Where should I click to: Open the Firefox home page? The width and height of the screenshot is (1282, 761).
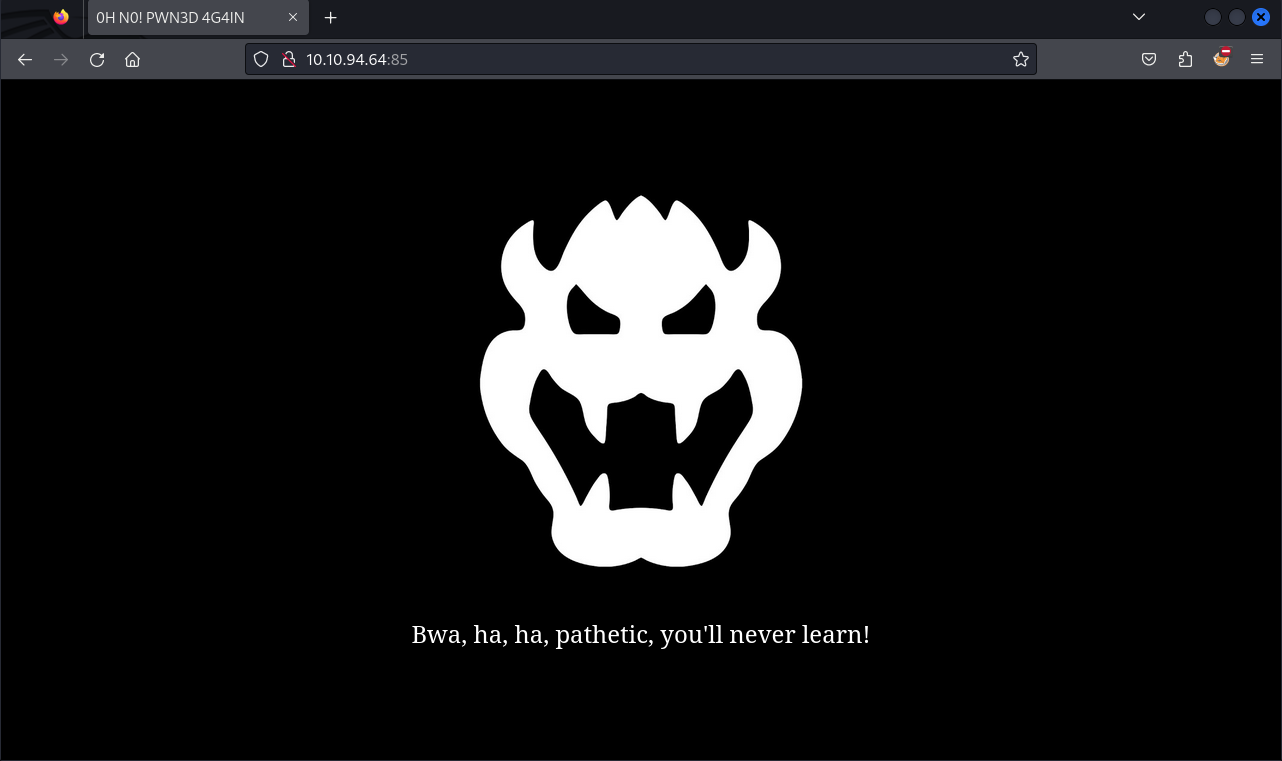click(132, 60)
